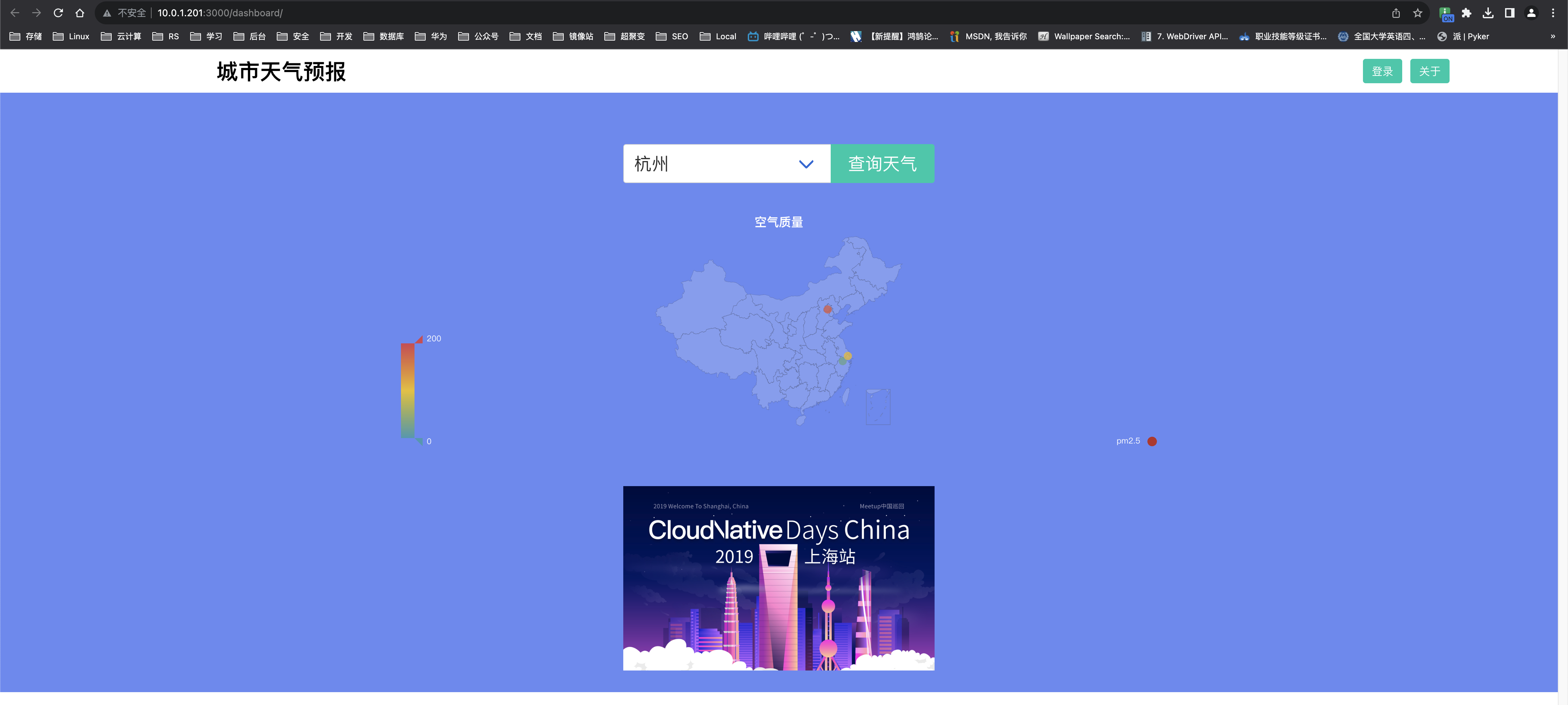Open the Linux bookmark folder
1568x705 pixels.
click(71, 37)
